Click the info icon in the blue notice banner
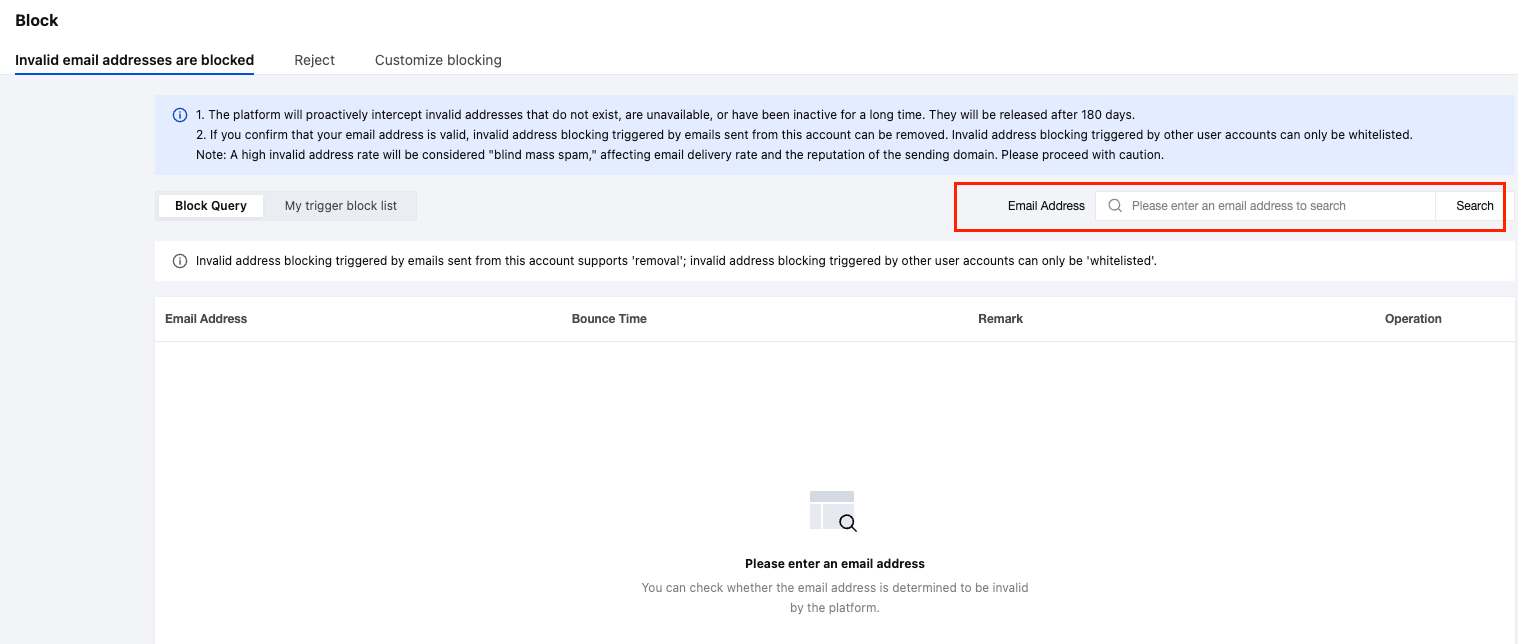 (180, 115)
